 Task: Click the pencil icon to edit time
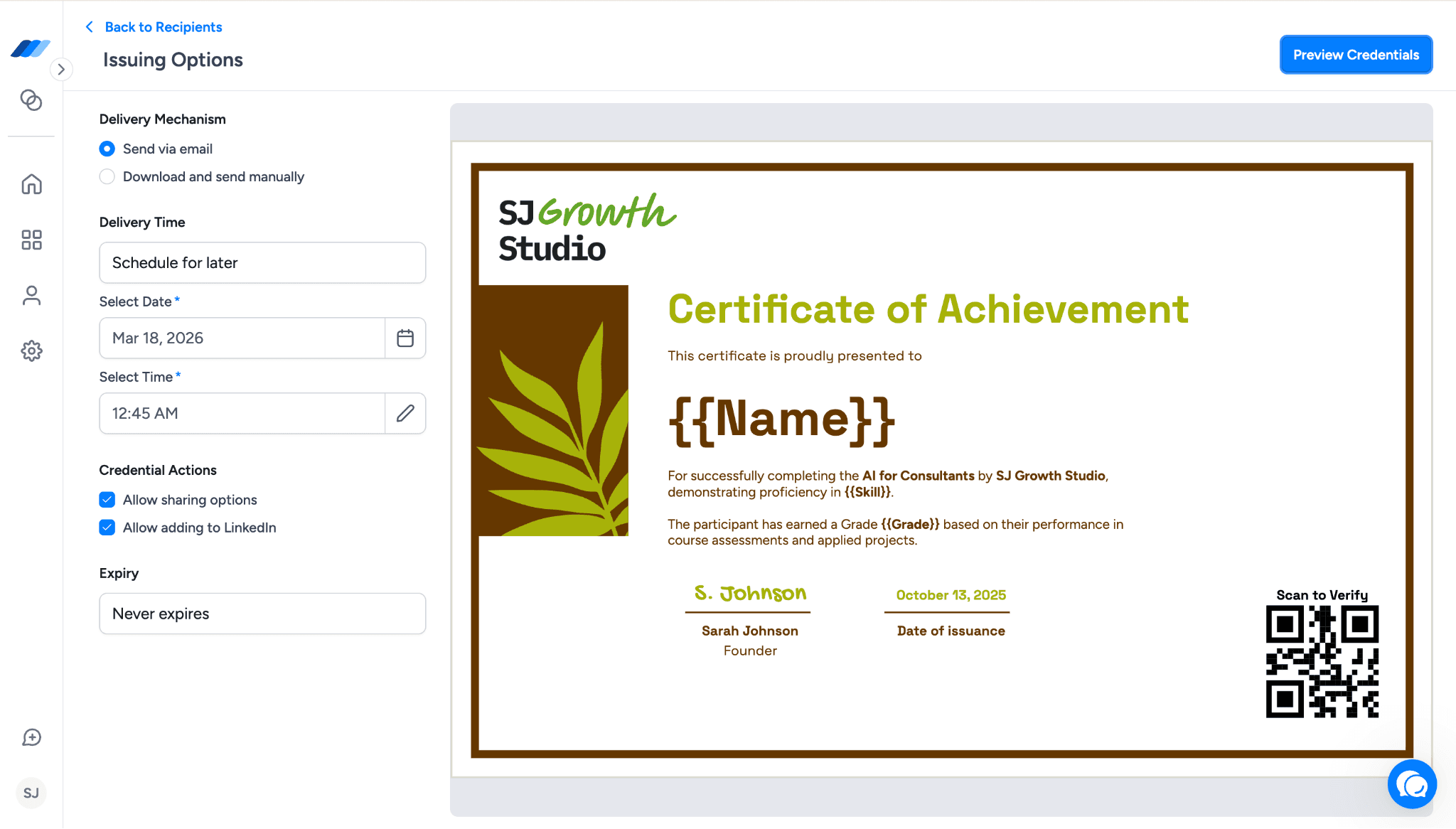coord(405,414)
